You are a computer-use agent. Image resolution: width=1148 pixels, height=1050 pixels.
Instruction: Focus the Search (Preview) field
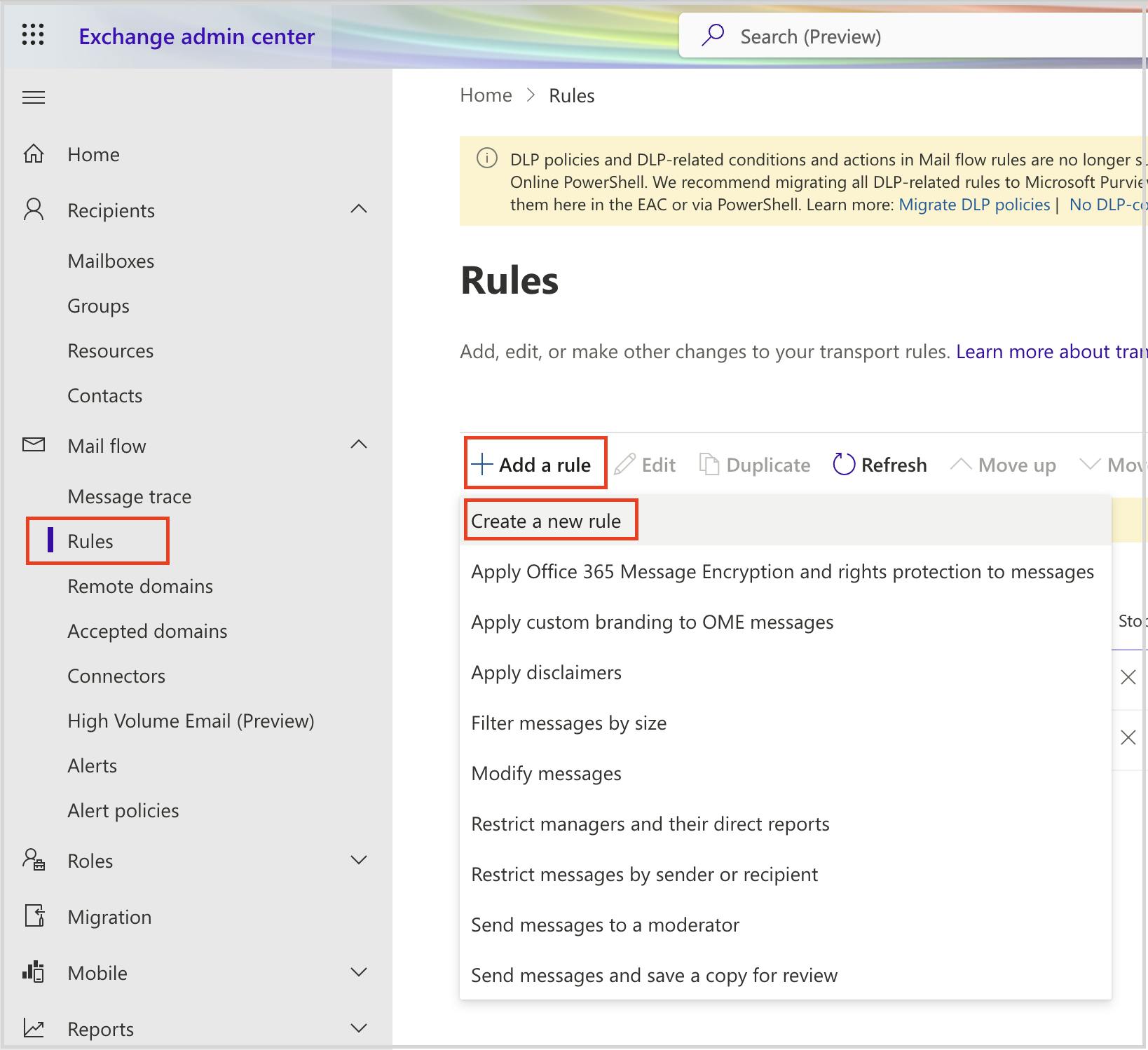(913, 35)
